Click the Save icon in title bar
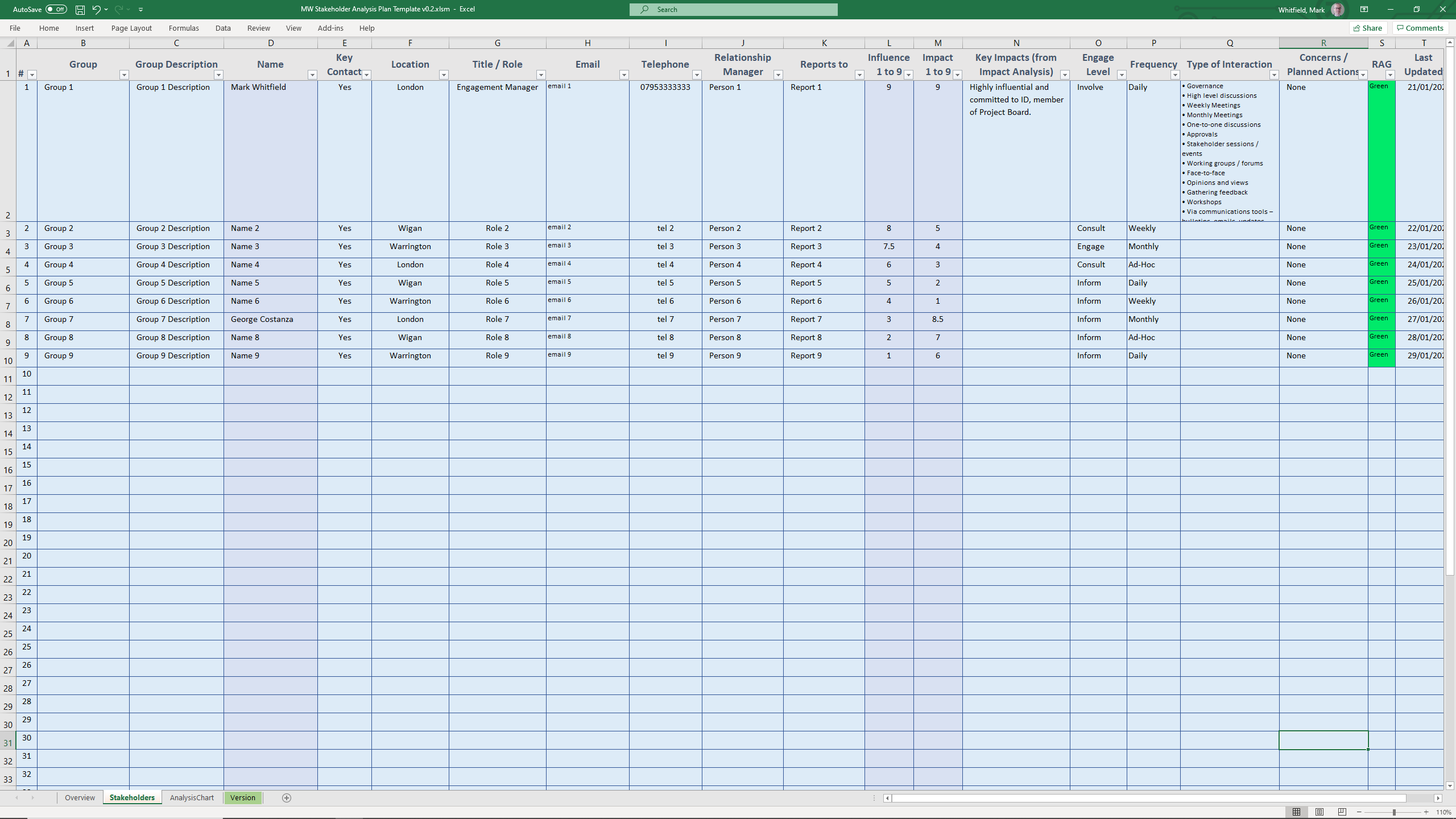Viewport: 1456px width, 819px height. 80,10
